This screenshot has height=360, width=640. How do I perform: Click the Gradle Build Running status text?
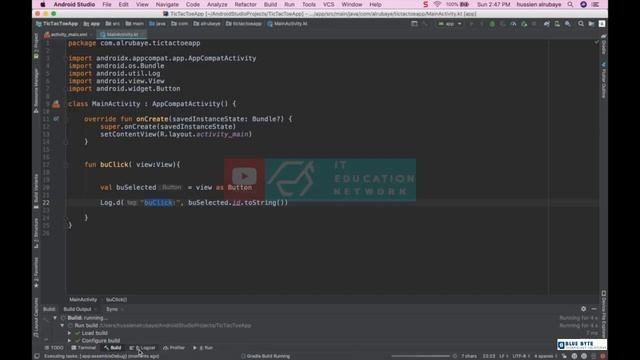click(x=268, y=356)
